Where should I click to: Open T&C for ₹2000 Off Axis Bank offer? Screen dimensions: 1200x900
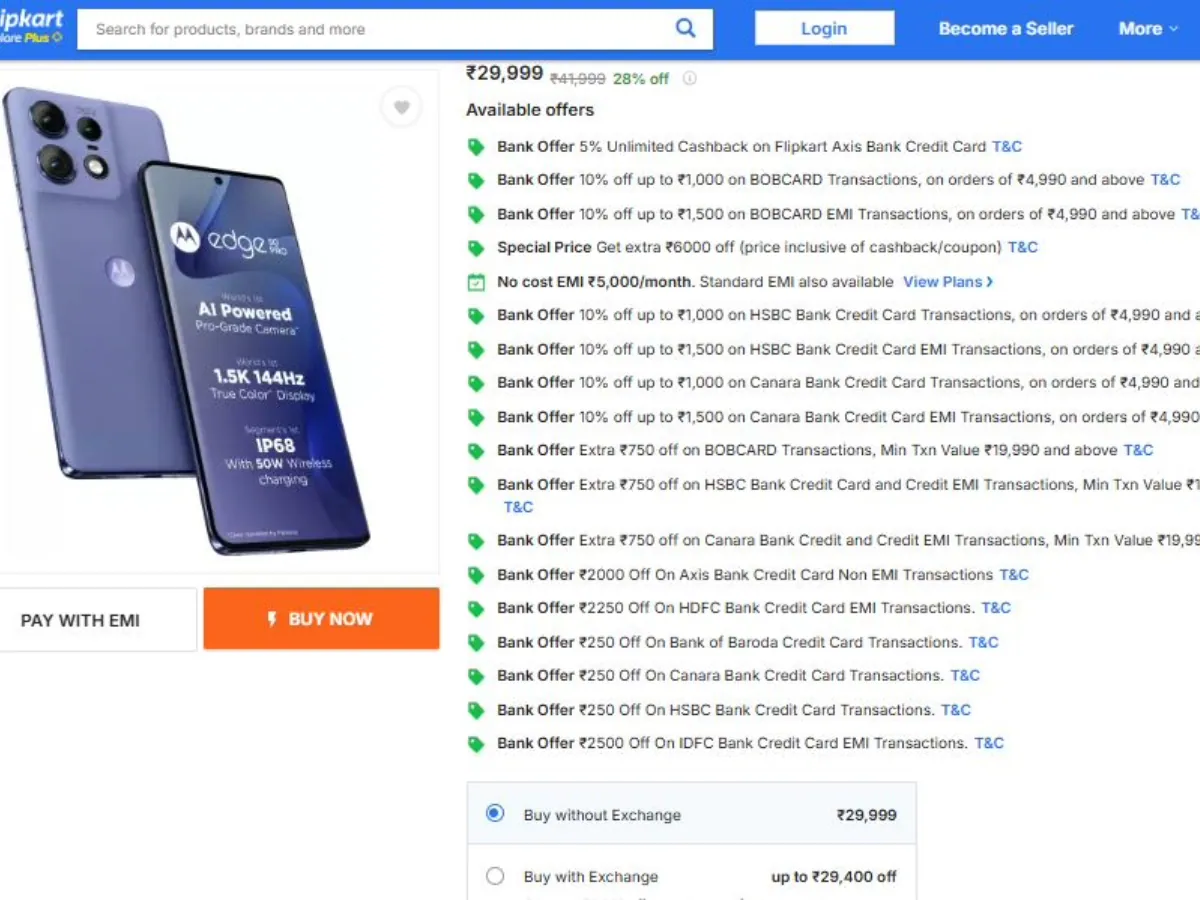tap(1014, 575)
